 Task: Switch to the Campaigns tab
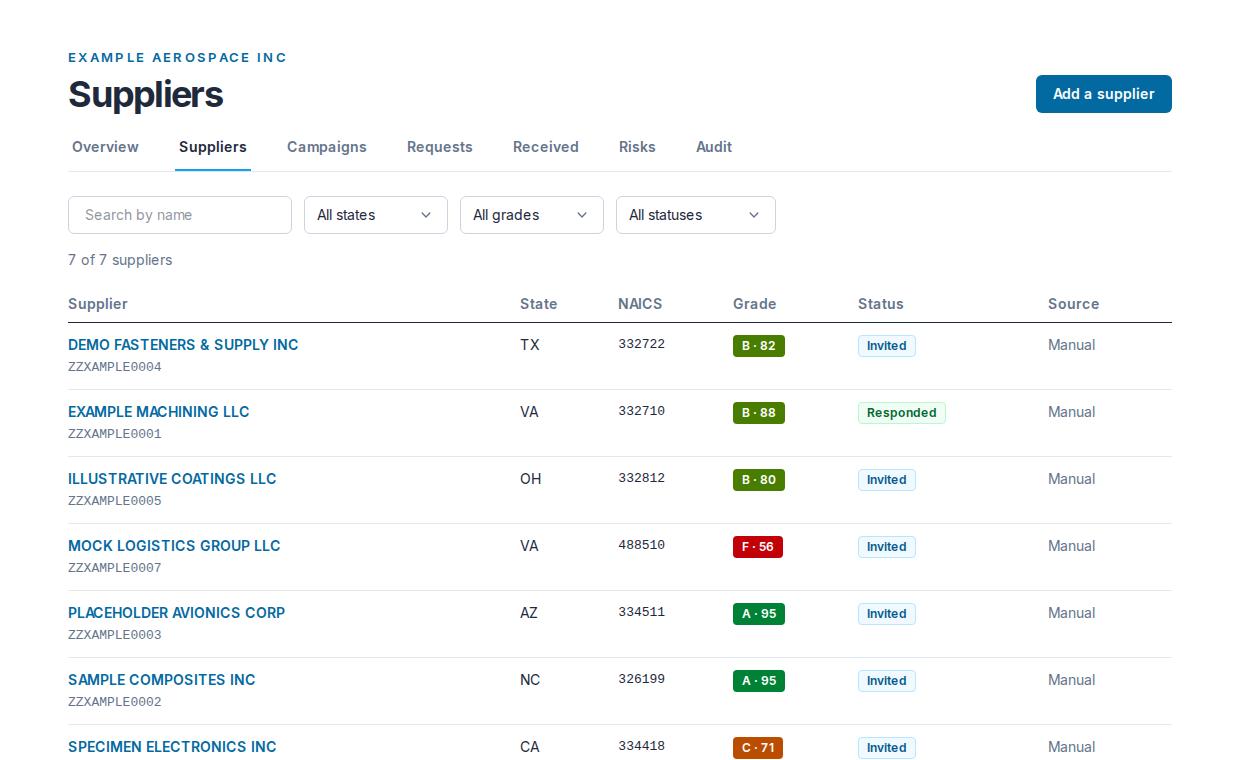point(327,147)
